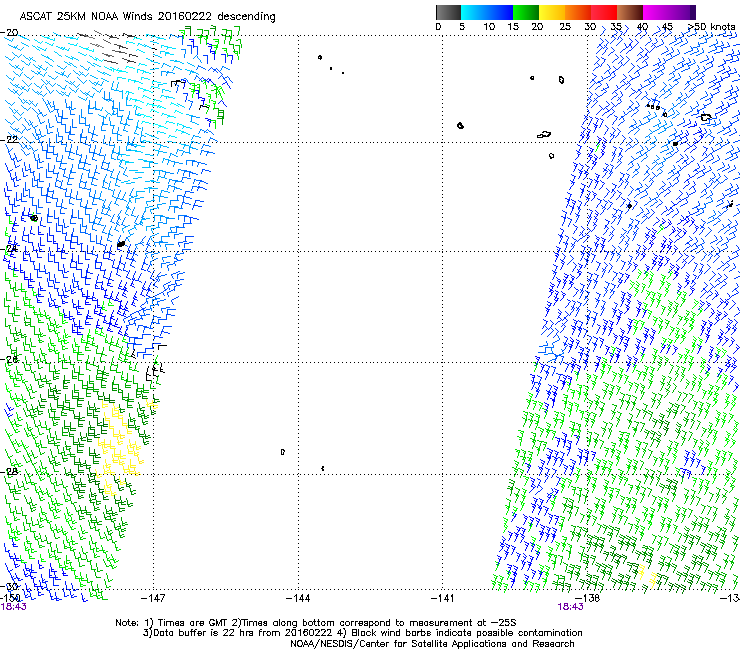Click the '-147' longitude axis label
The image size is (740, 650).
tap(153, 598)
